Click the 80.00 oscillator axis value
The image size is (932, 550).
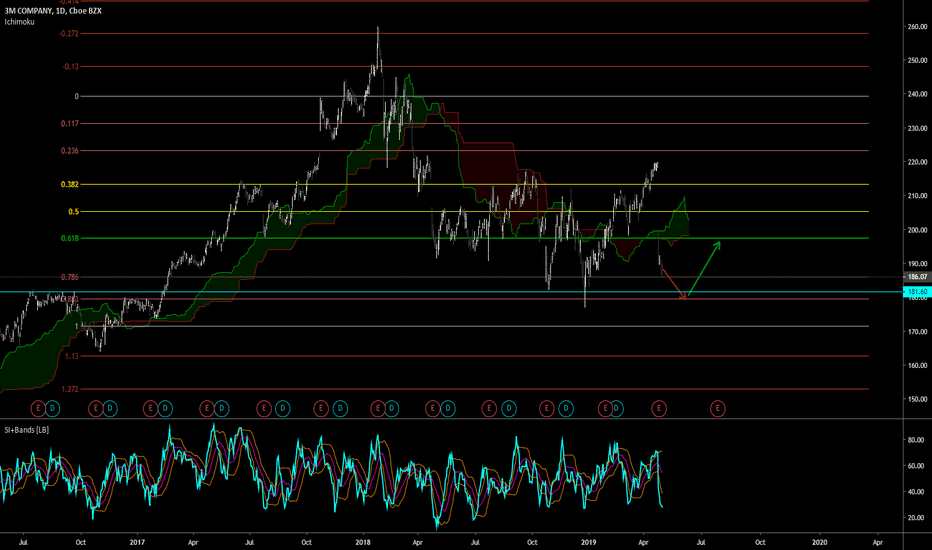point(916,440)
